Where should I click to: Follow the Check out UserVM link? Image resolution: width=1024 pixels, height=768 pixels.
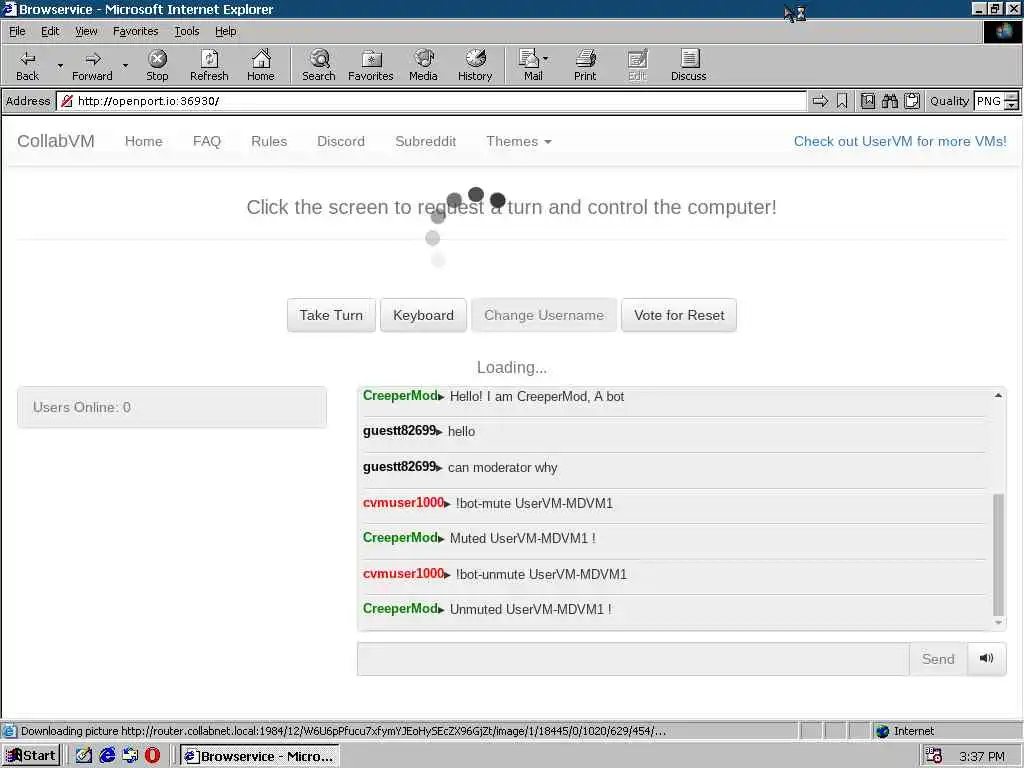click(x=900, y=141)
